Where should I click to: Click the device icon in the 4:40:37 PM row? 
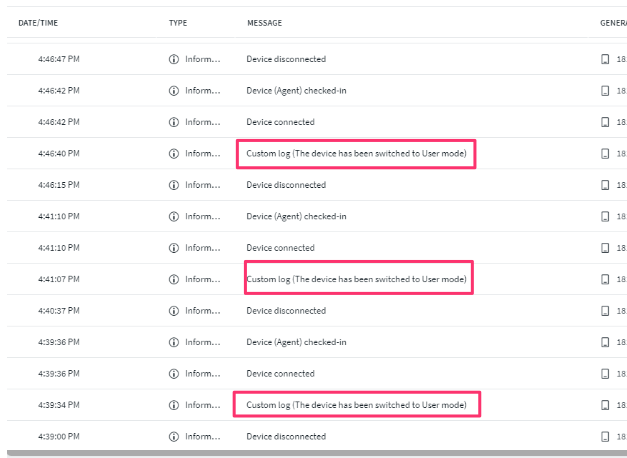coord(605,311)
